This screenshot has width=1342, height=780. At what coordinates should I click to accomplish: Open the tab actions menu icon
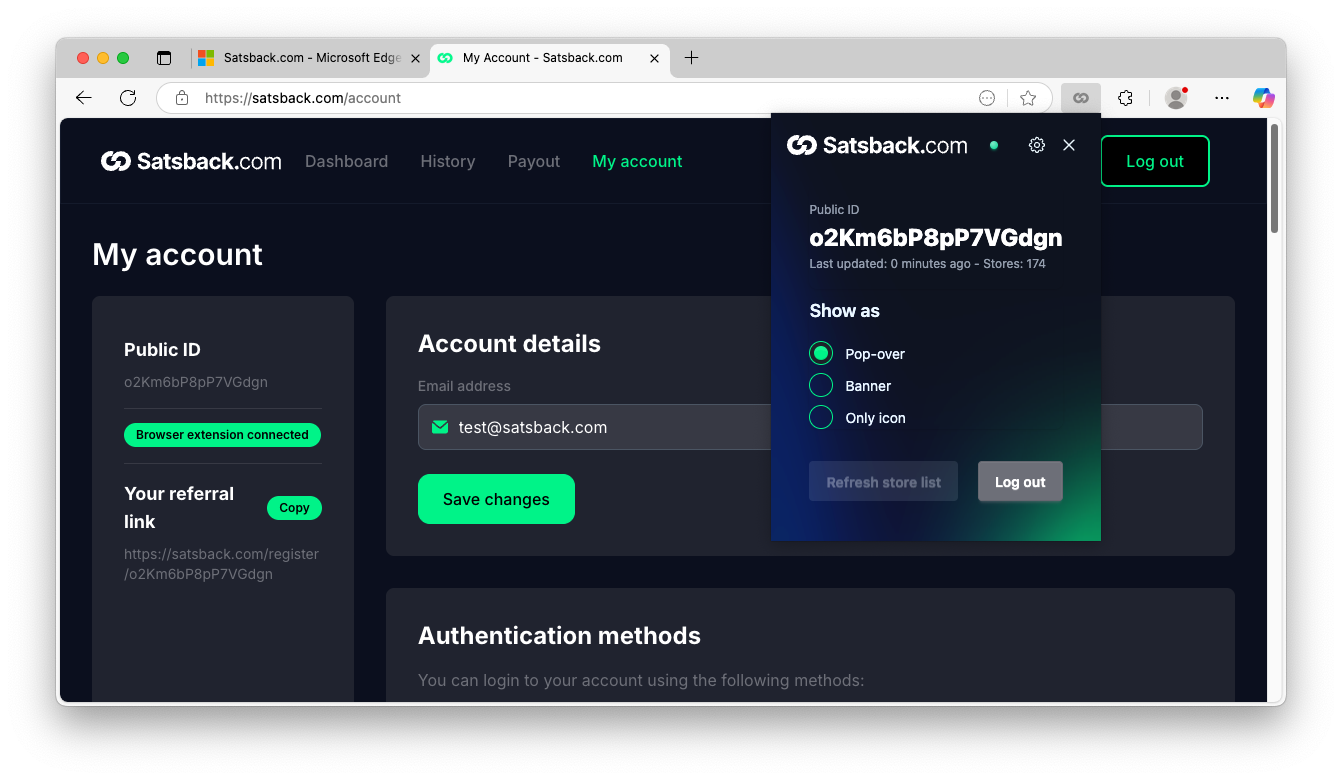pyautogui.click(x=164, y=58)
